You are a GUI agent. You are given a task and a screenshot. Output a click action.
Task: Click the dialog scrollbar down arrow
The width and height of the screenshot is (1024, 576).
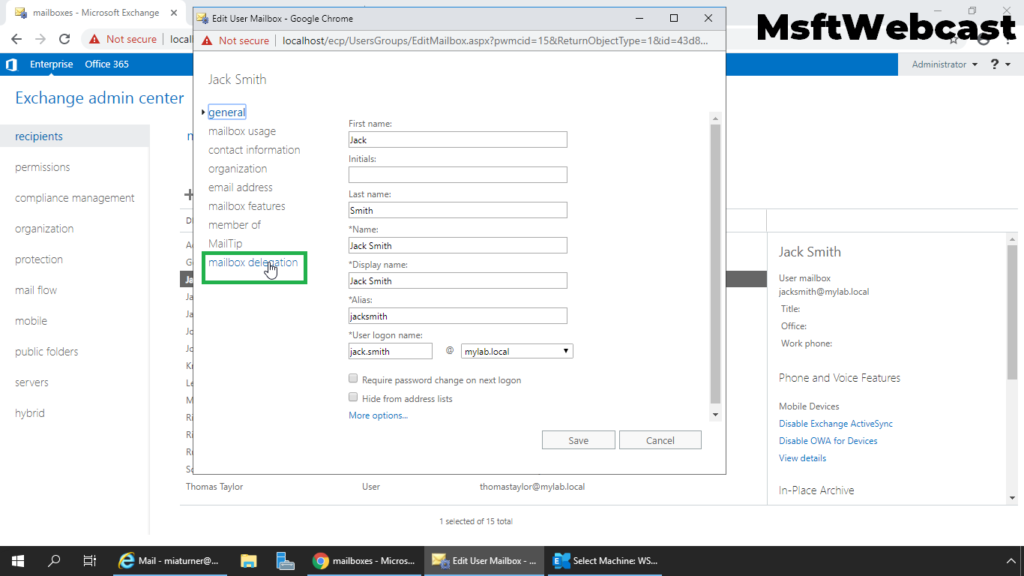click(715, 415)
